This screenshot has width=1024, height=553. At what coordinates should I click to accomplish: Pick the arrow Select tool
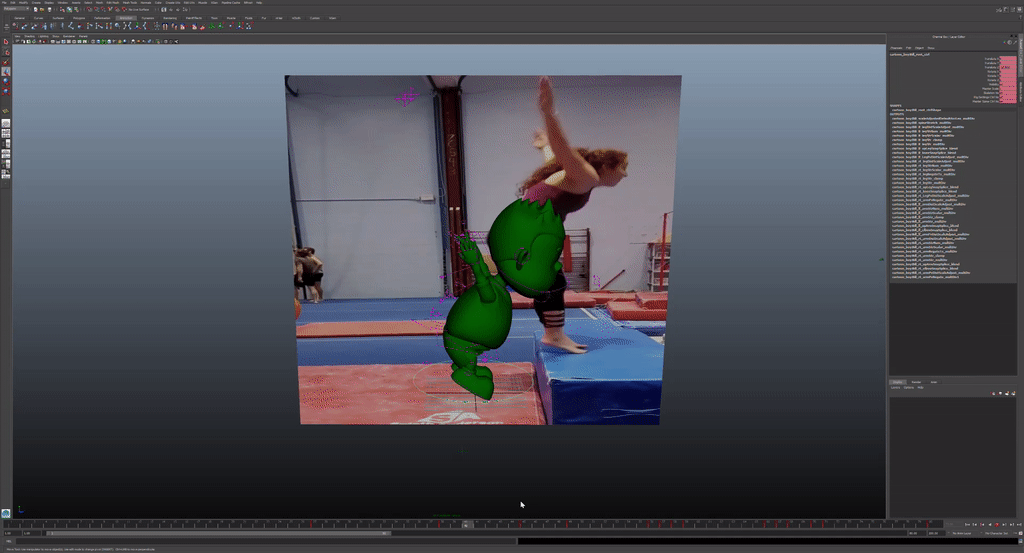pyautogui.click(x=6, y=42)
